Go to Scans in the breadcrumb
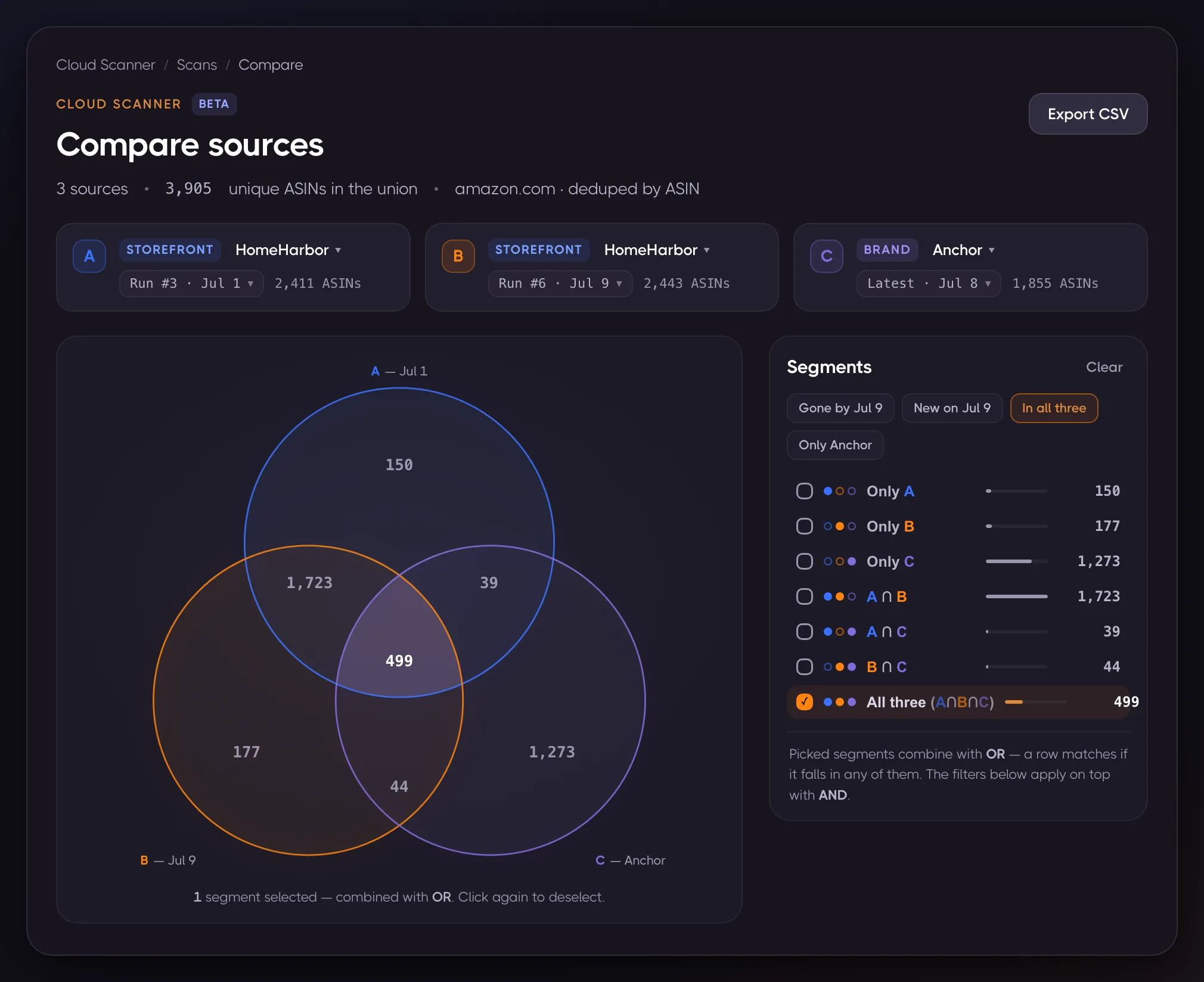Image resolution: width=1204 pixels, height=982 pixels. click(x=197, y=64)
